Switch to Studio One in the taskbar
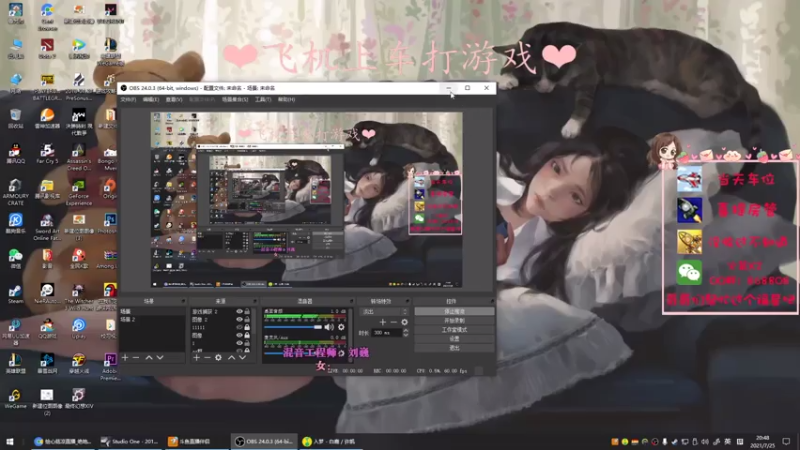Viewport: 800px width, 450px height. [x=130, y=441]
